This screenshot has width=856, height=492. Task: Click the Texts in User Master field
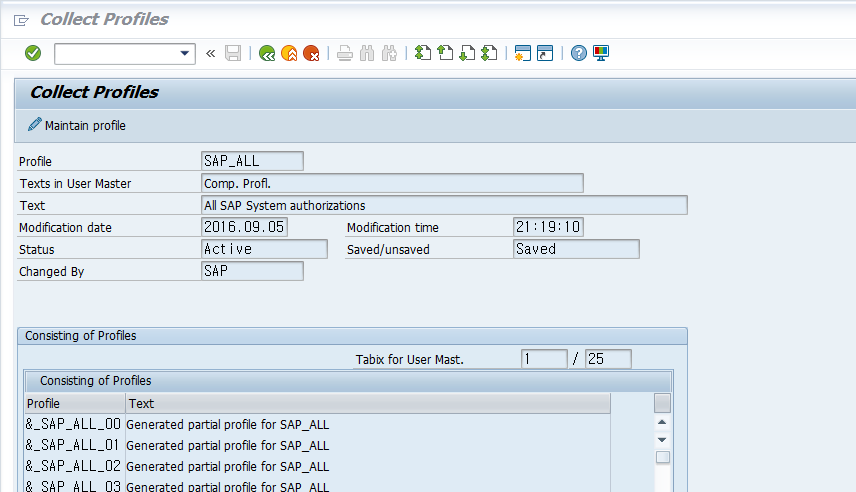click(x=392, y=183)
